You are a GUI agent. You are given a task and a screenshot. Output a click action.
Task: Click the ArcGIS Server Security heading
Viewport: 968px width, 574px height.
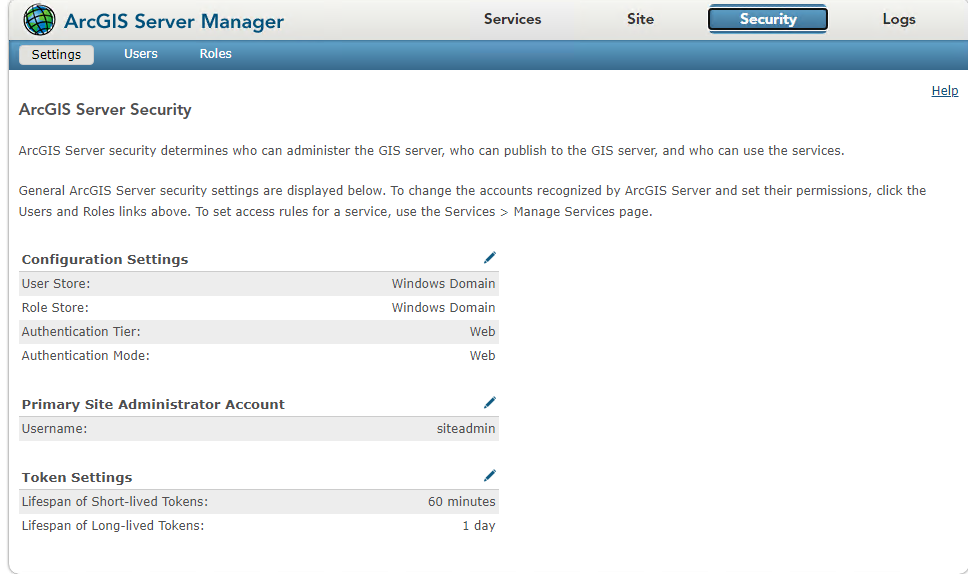click(x=105, y=110)
